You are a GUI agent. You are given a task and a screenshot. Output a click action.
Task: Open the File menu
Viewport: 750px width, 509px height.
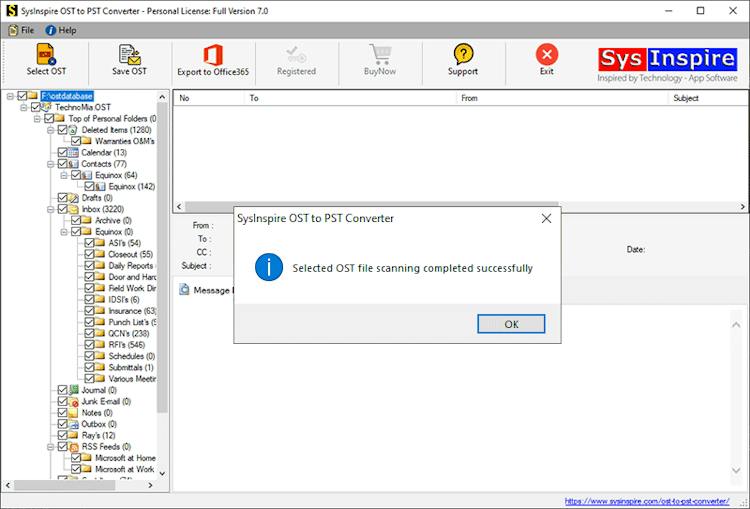(x=22, y=30)
